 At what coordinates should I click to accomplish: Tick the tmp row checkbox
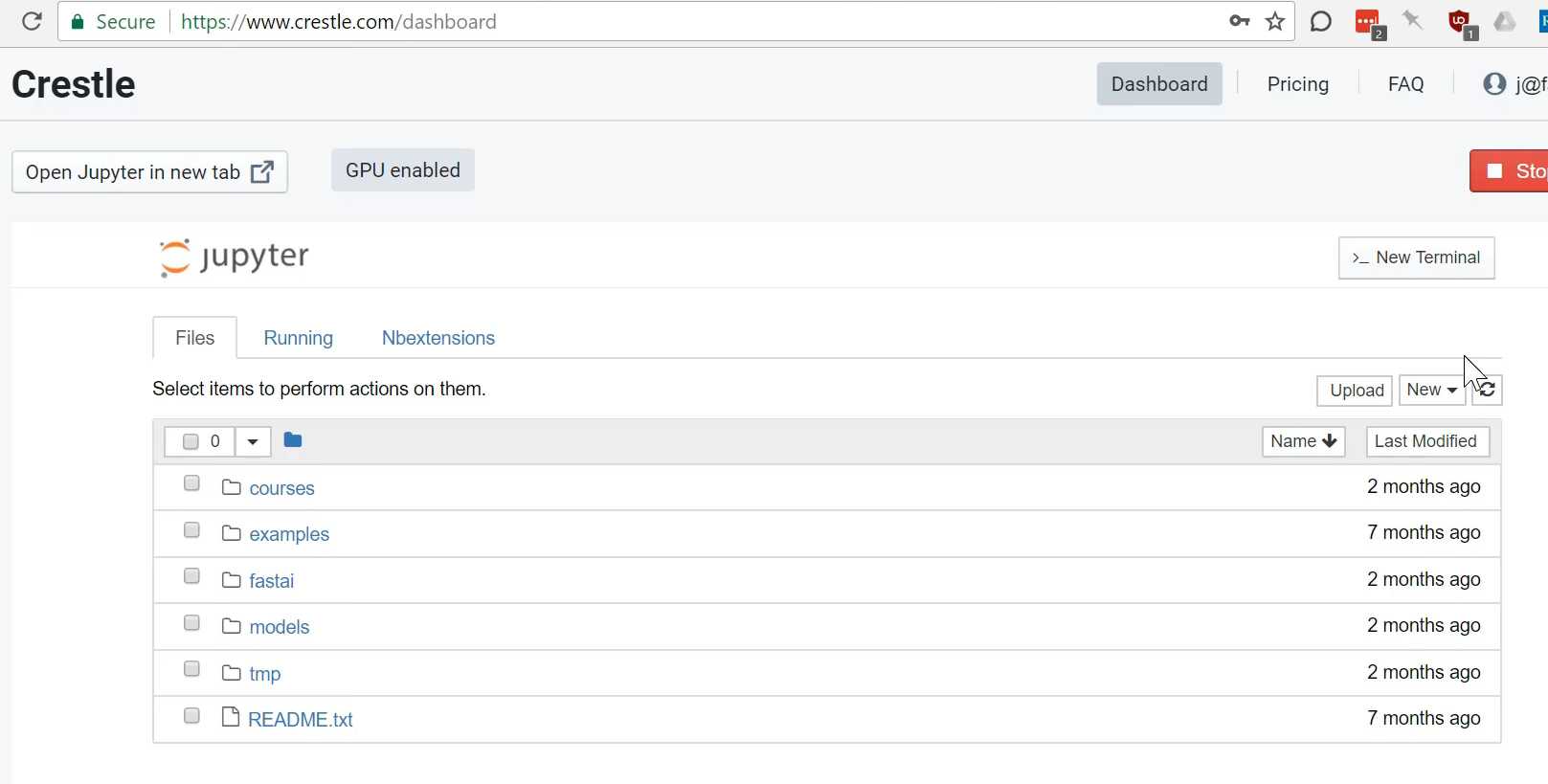coord(191,669)
